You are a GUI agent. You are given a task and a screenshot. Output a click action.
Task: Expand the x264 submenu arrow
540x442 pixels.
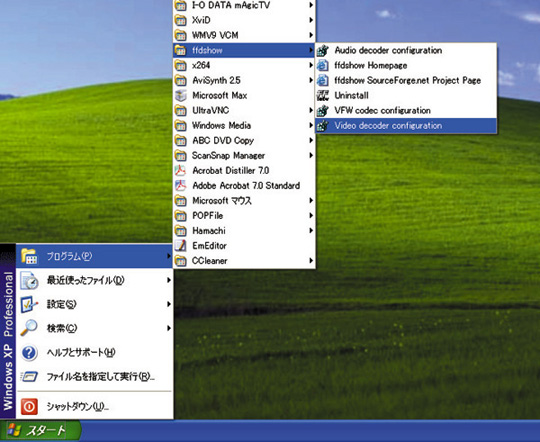(x=311, y=65)
